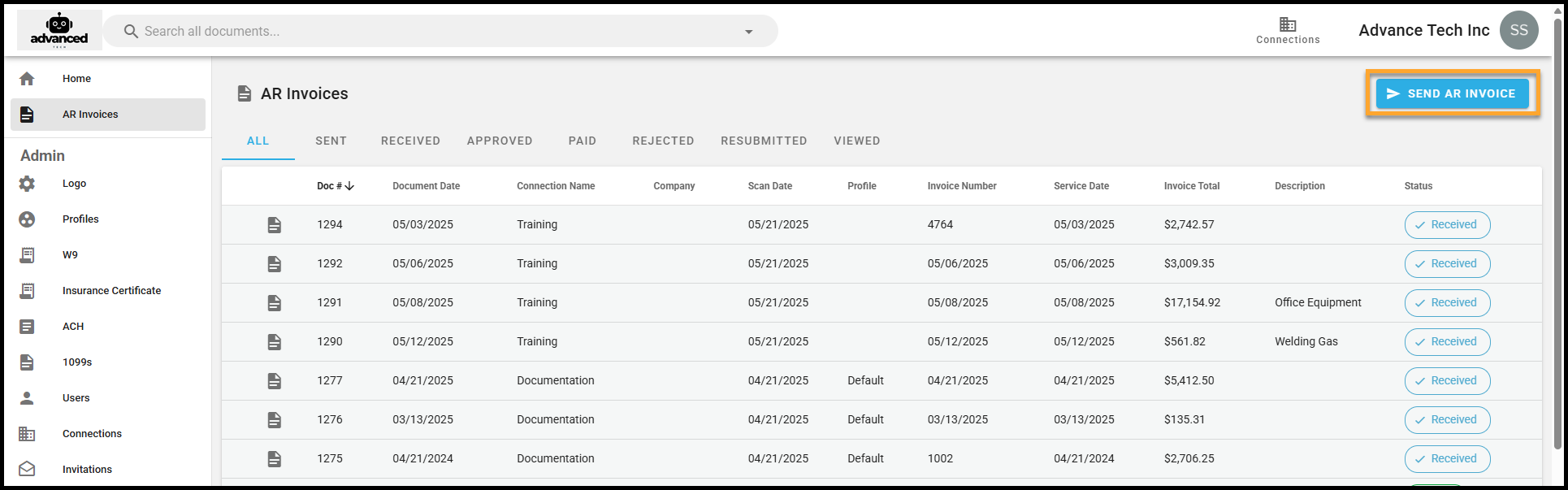Open Profiles in Admin menu

(x=108, y=219)
